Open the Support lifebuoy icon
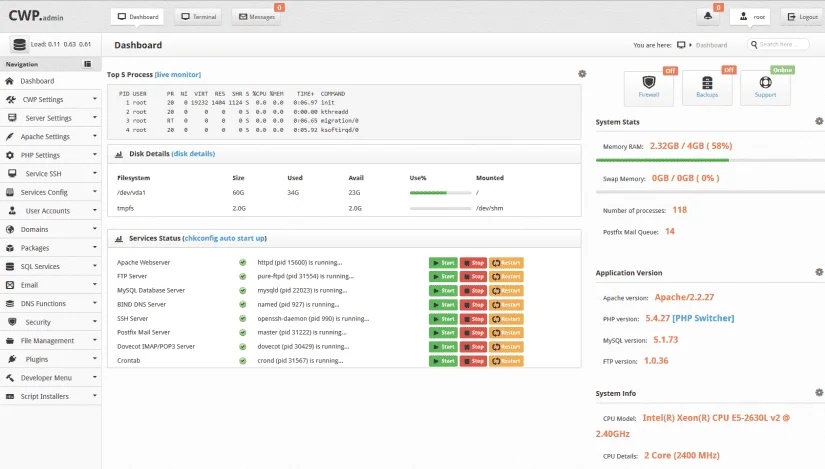 tap(765, 82)
